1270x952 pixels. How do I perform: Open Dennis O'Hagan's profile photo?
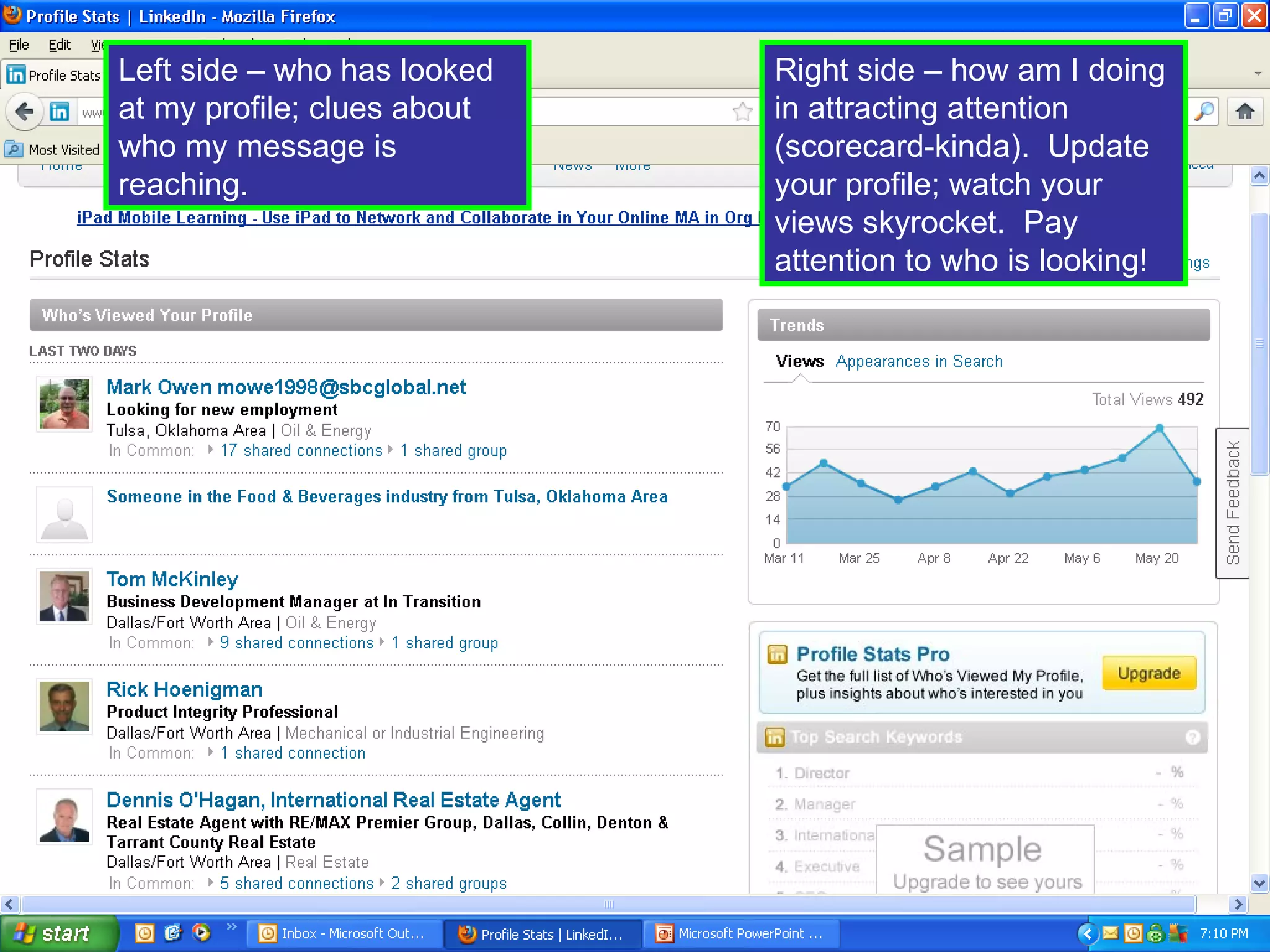click(64, 817)
